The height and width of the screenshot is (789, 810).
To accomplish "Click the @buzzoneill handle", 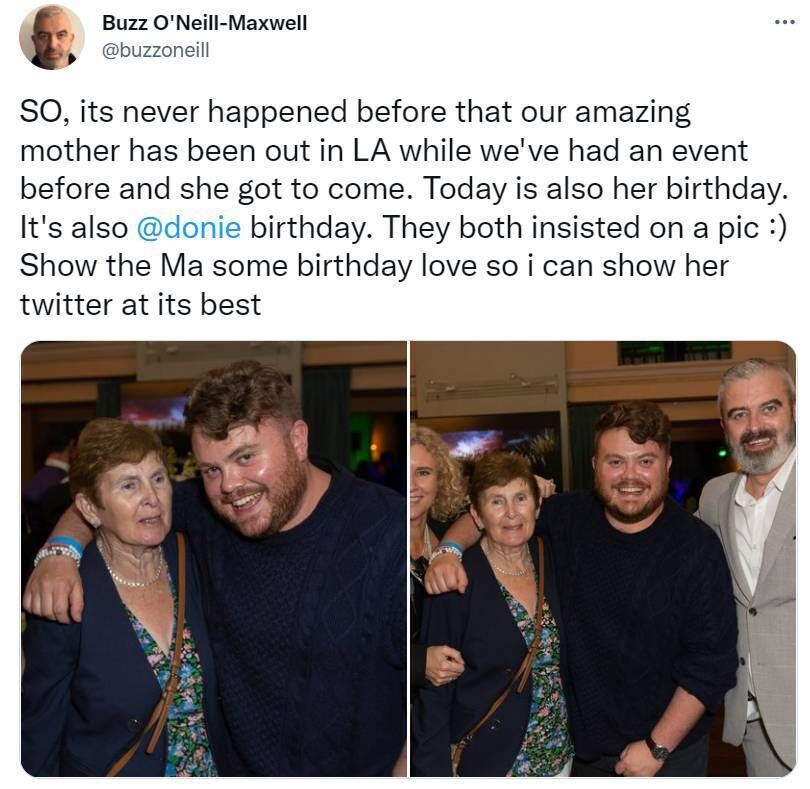I will click(x=156, y=50).
